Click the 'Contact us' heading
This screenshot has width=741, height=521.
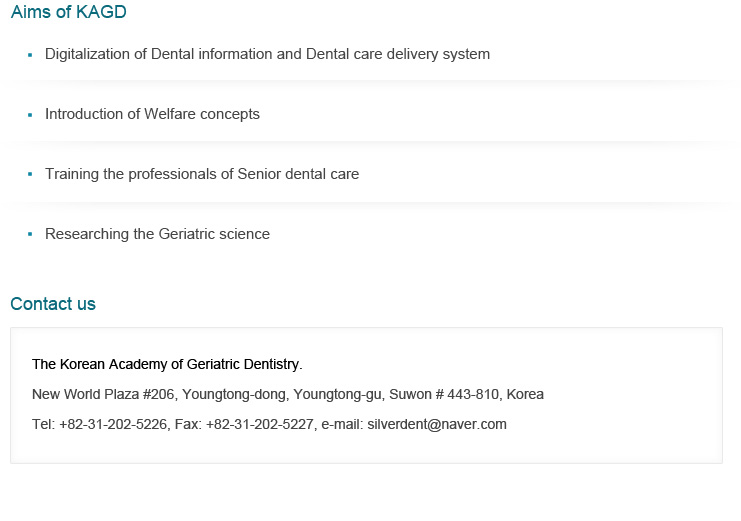[x=53, y=304]
